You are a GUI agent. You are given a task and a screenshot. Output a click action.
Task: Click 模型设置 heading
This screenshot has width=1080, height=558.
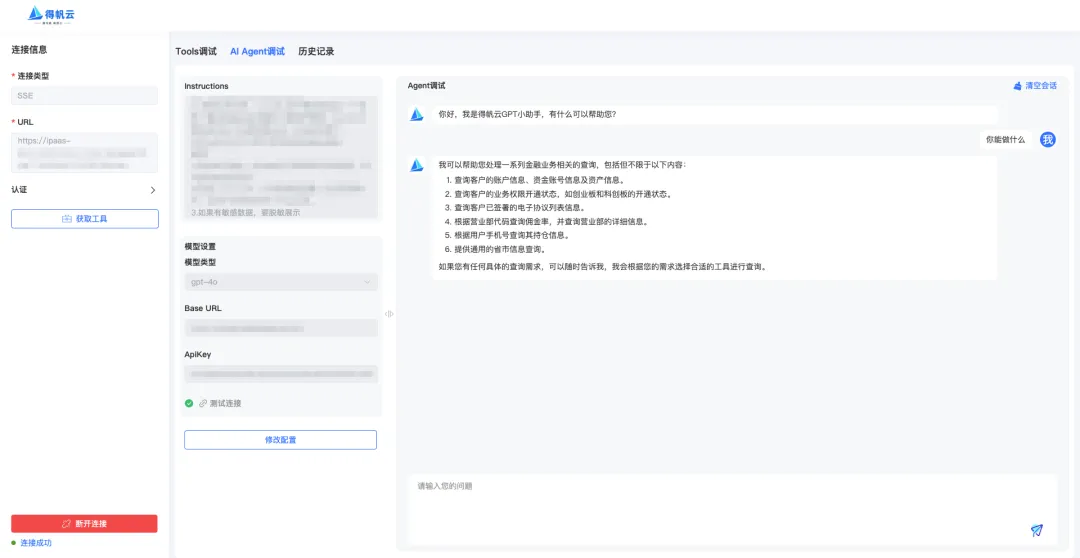coord(200,246)
